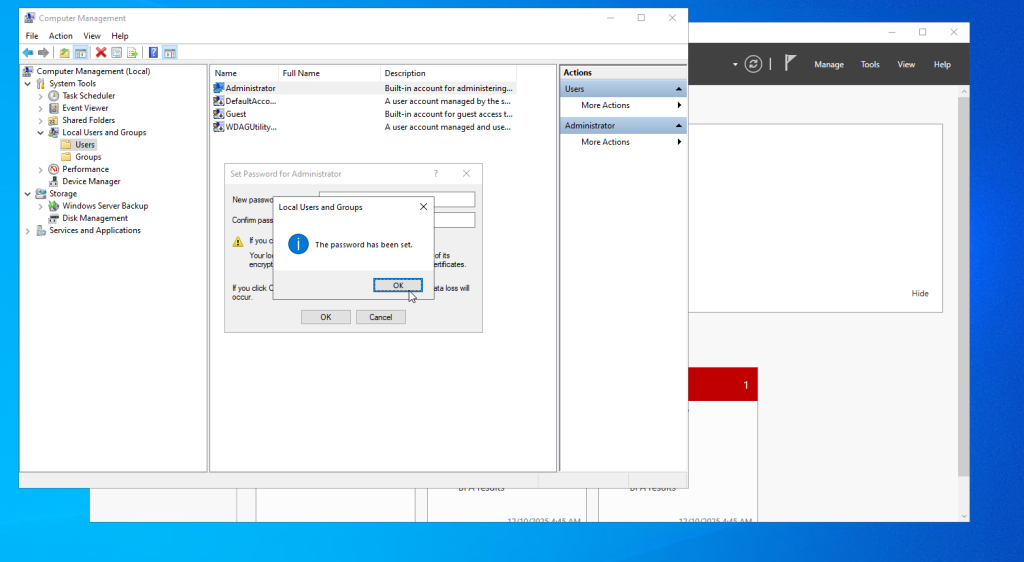Close the Local Users and Groups message box
Image resolution: width=1024 pixels, height=562 pixels.
click(x=423, y=207)
